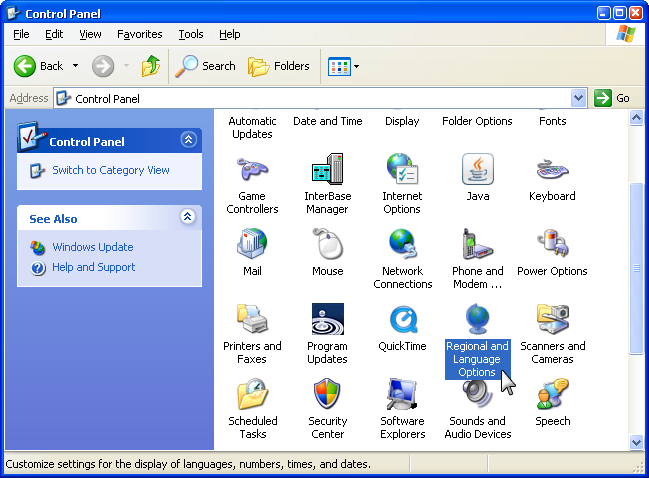This screenshot has height=478, width=649.
Task: Open the Keyboard settings icon
Action: (x=553, y=169)
